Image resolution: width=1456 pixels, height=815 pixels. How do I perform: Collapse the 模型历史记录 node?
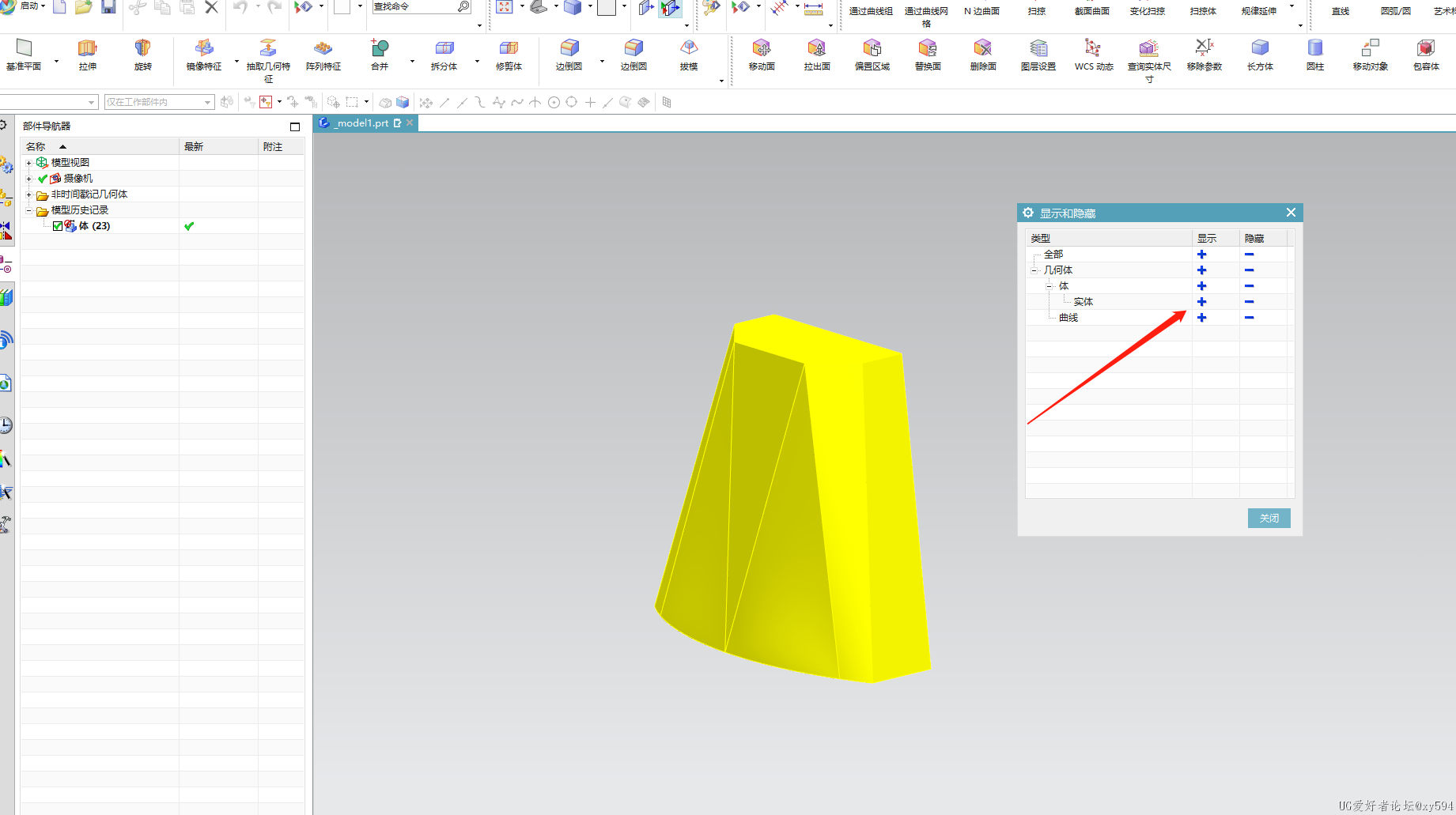(x=29, y=210)
